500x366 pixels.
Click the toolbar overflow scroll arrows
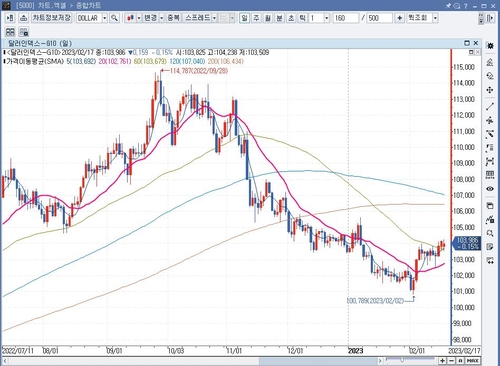(481, 18)
